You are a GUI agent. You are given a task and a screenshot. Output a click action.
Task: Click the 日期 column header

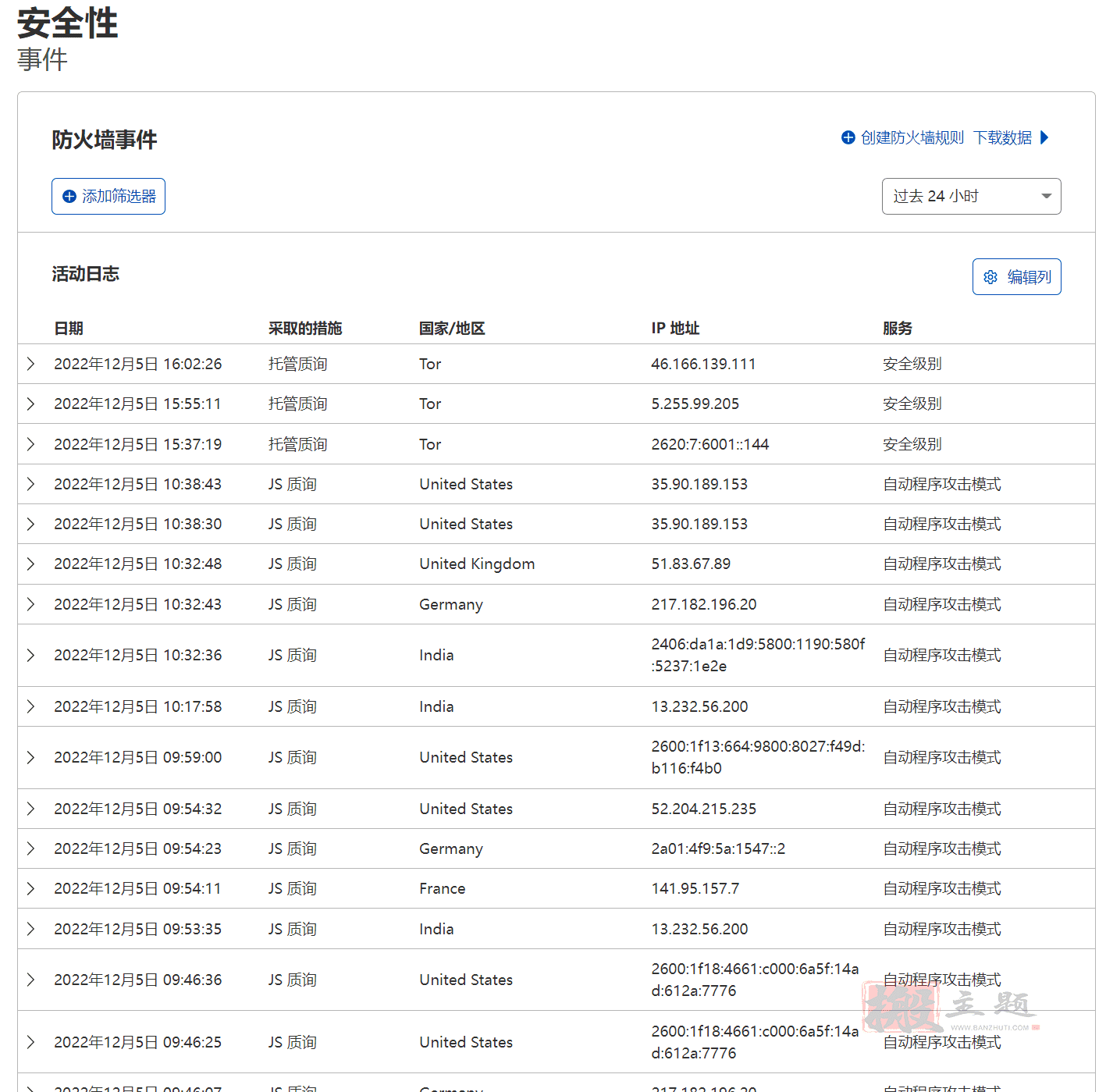[69, 329]
